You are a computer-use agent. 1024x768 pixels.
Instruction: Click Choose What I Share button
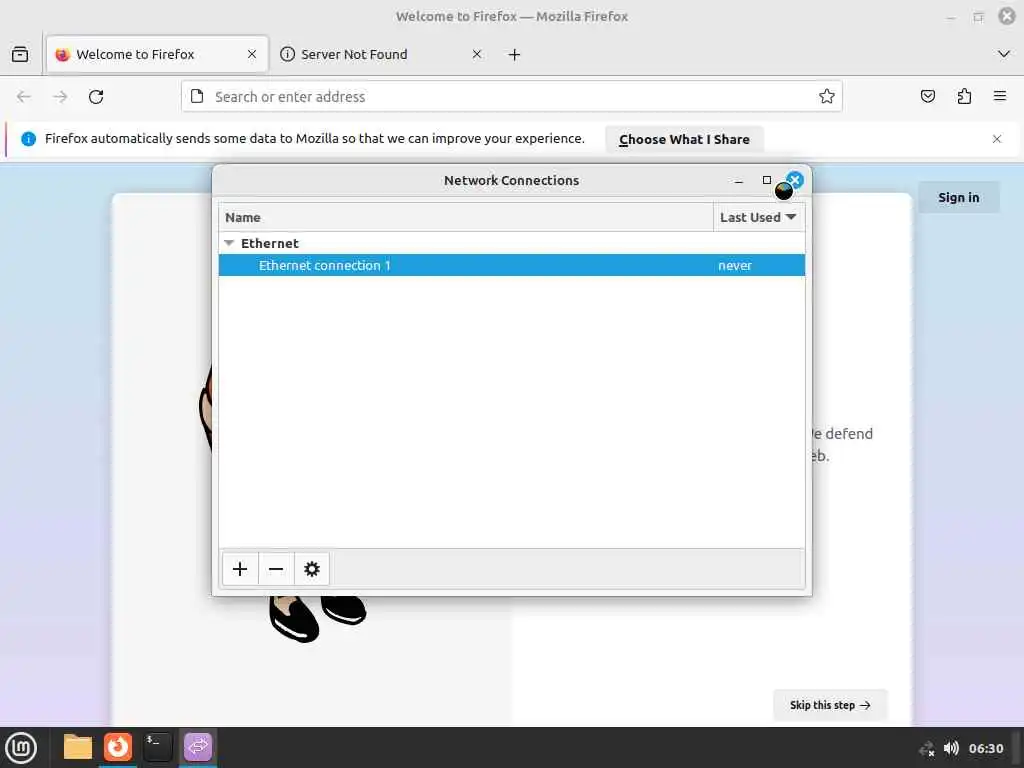(684, 139)
